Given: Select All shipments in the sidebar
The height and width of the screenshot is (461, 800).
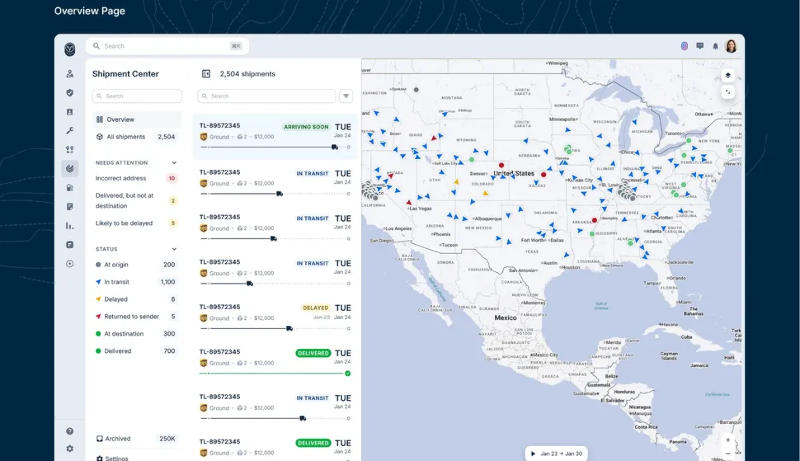Looking at the screenshot, I should tap(137, 137).
